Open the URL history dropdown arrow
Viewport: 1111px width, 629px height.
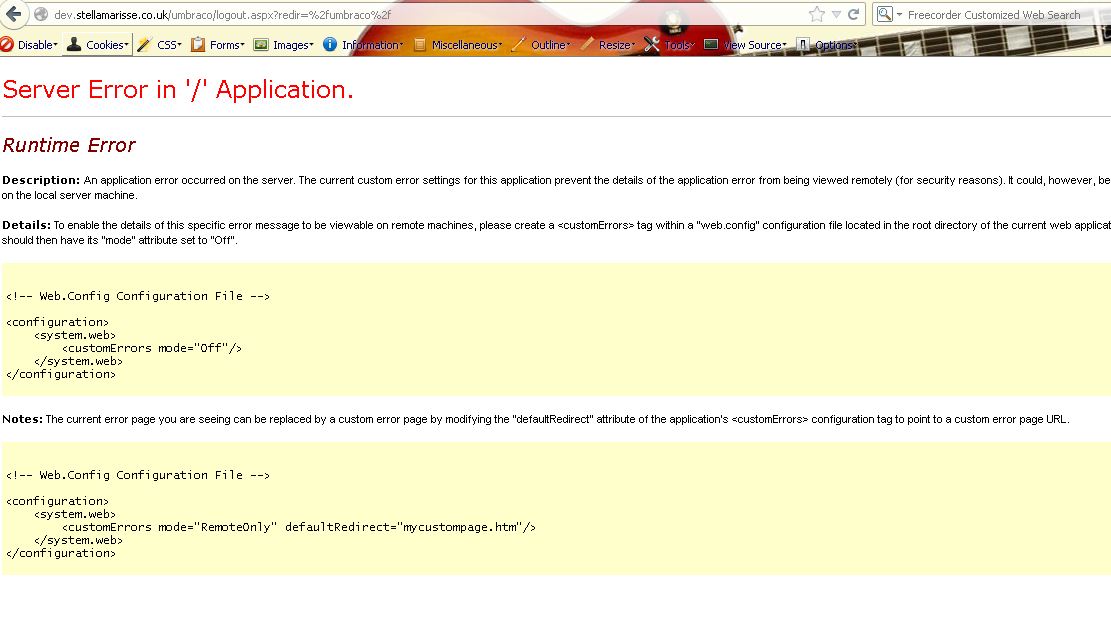(x=836, y=14)
